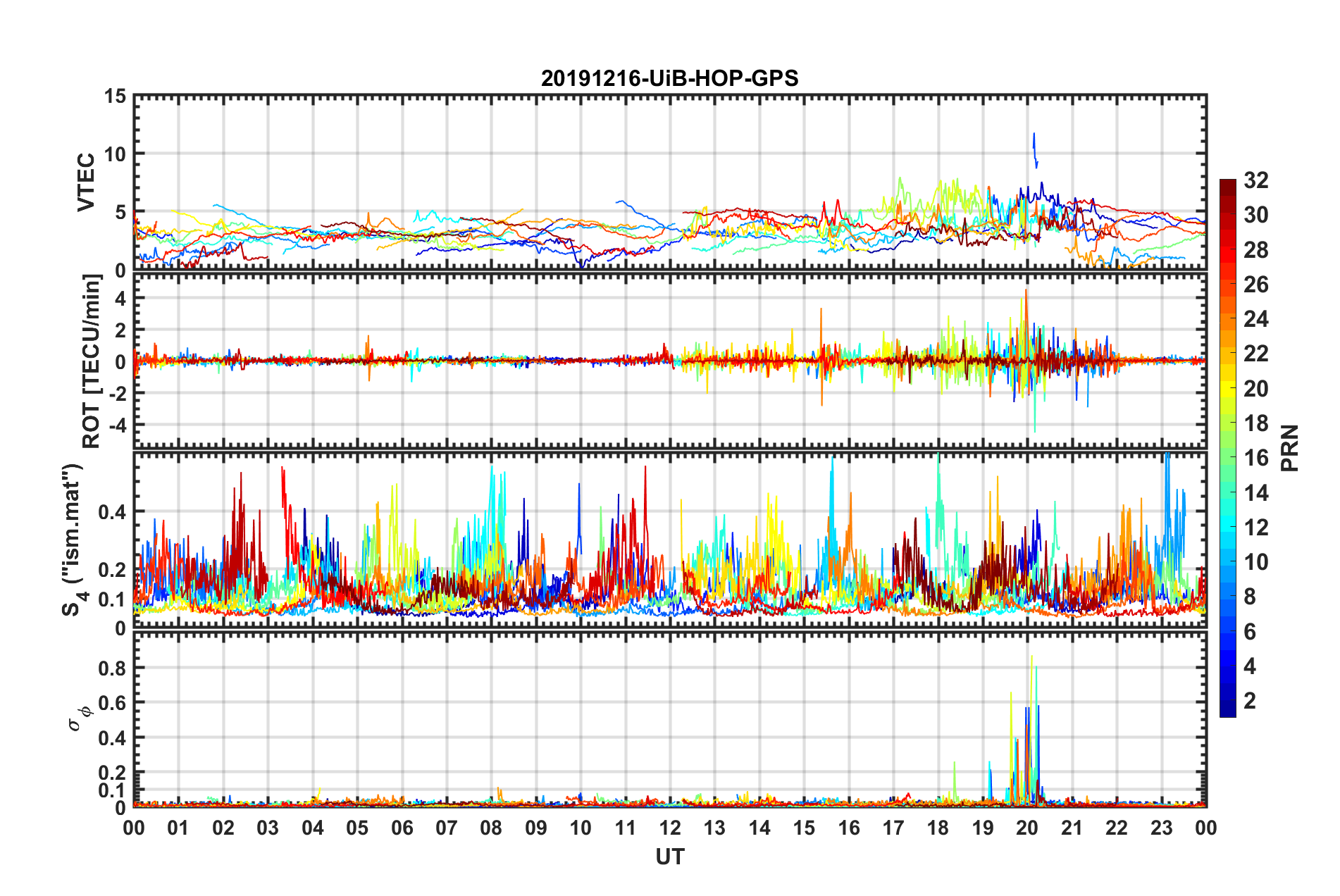The height and width of the screenshot is (896, 1340).
Task: Click UT hour tick 05
Action: (x=357, y=828)
